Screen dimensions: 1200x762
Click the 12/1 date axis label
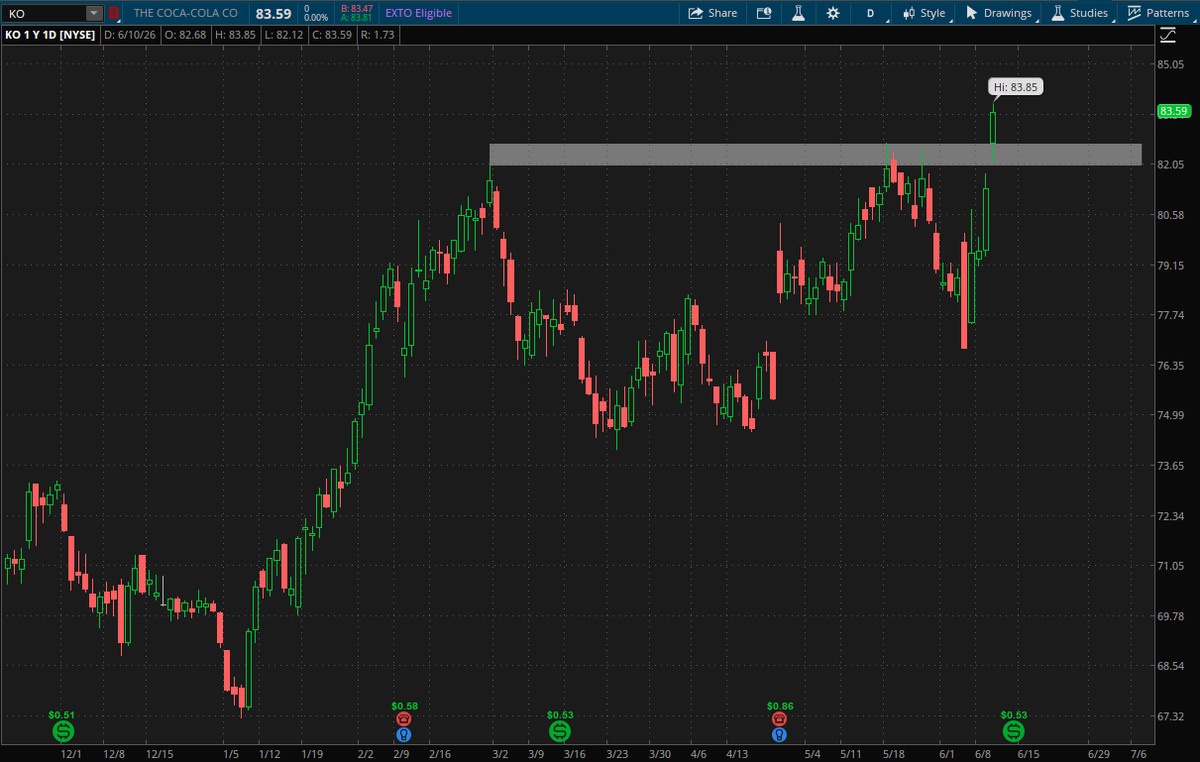pos(70,753)
